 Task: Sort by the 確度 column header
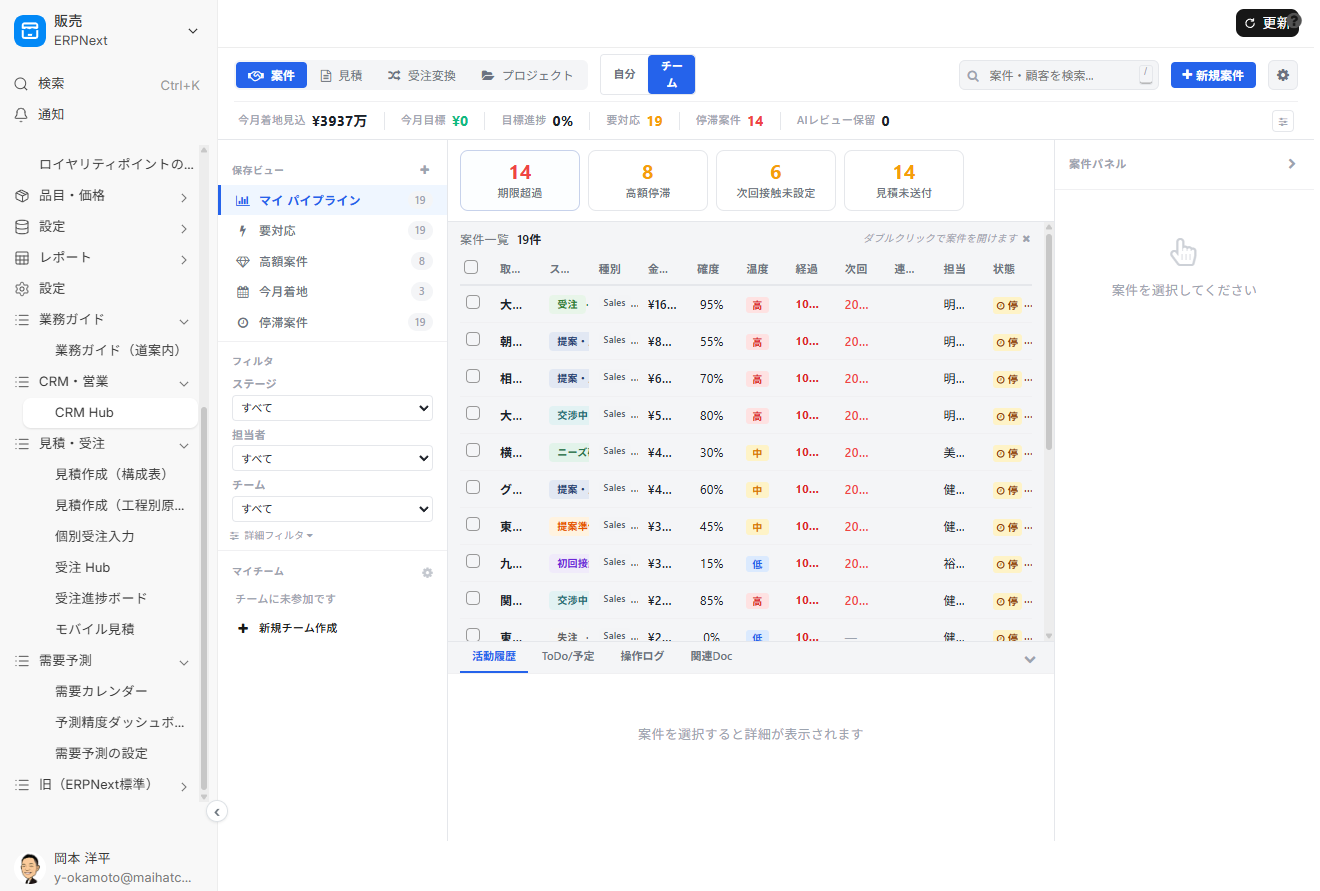708,269
